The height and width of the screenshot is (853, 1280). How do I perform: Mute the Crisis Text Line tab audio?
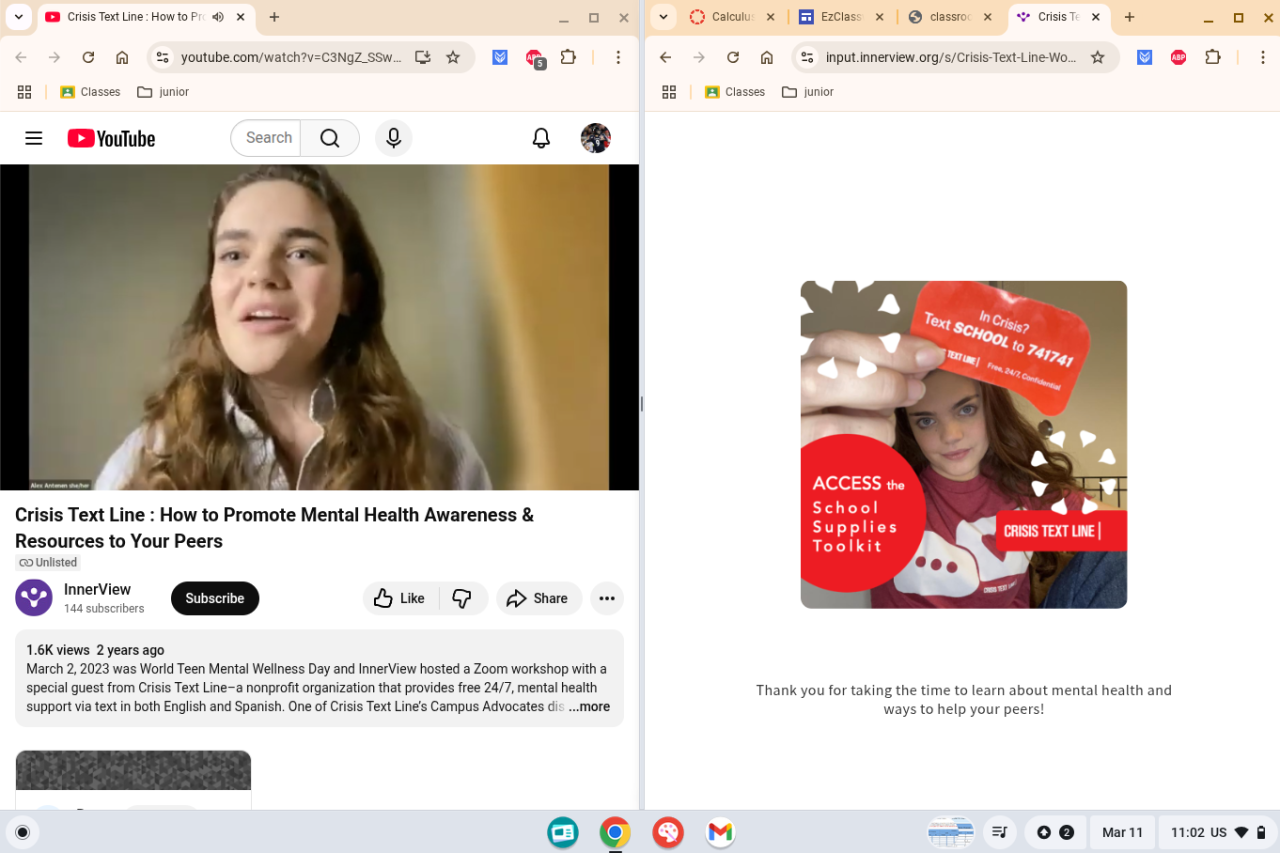pyautogui.click(x=218, y=17)
